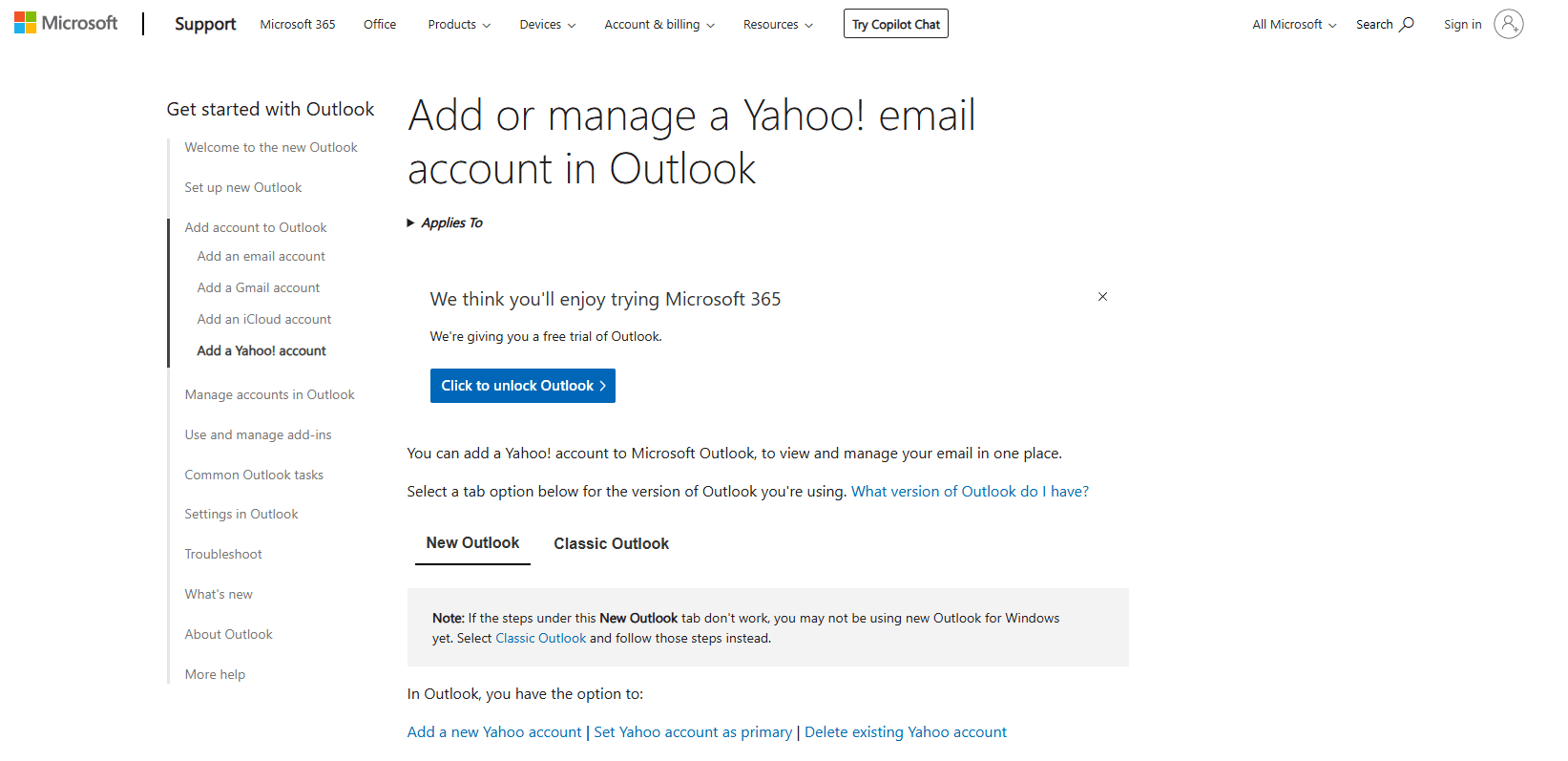Open the Products dropdown menu
Image resolution: width=1568 pixels, height=761 pixels.
pos(459,25)
